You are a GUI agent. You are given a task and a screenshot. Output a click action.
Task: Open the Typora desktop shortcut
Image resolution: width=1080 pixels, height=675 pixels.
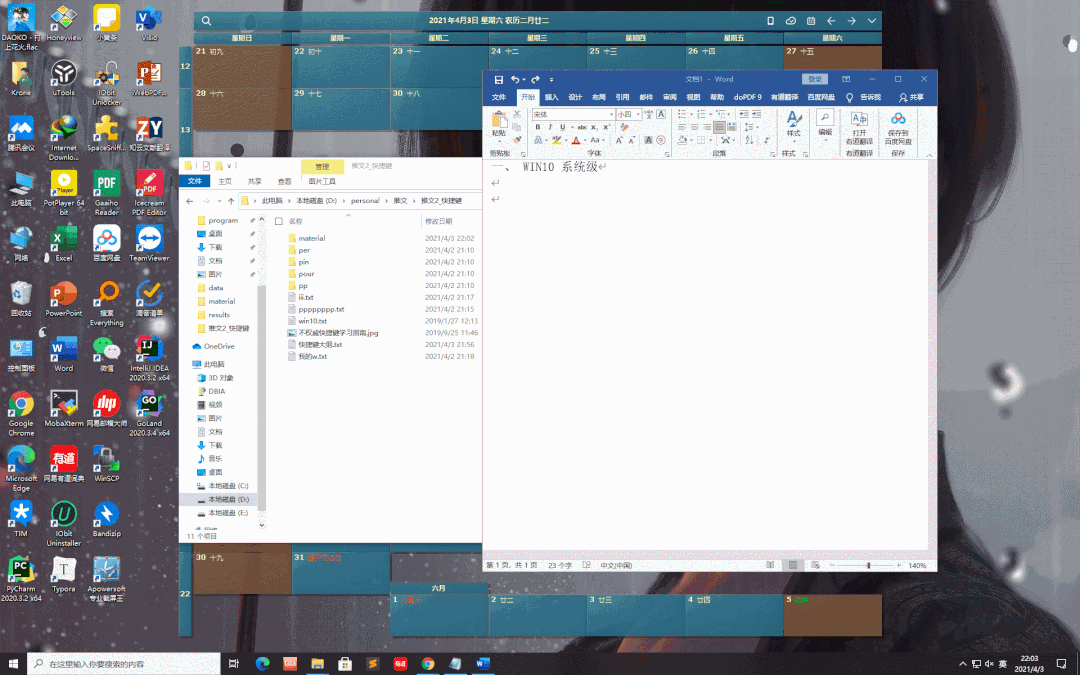coord(63,574)
